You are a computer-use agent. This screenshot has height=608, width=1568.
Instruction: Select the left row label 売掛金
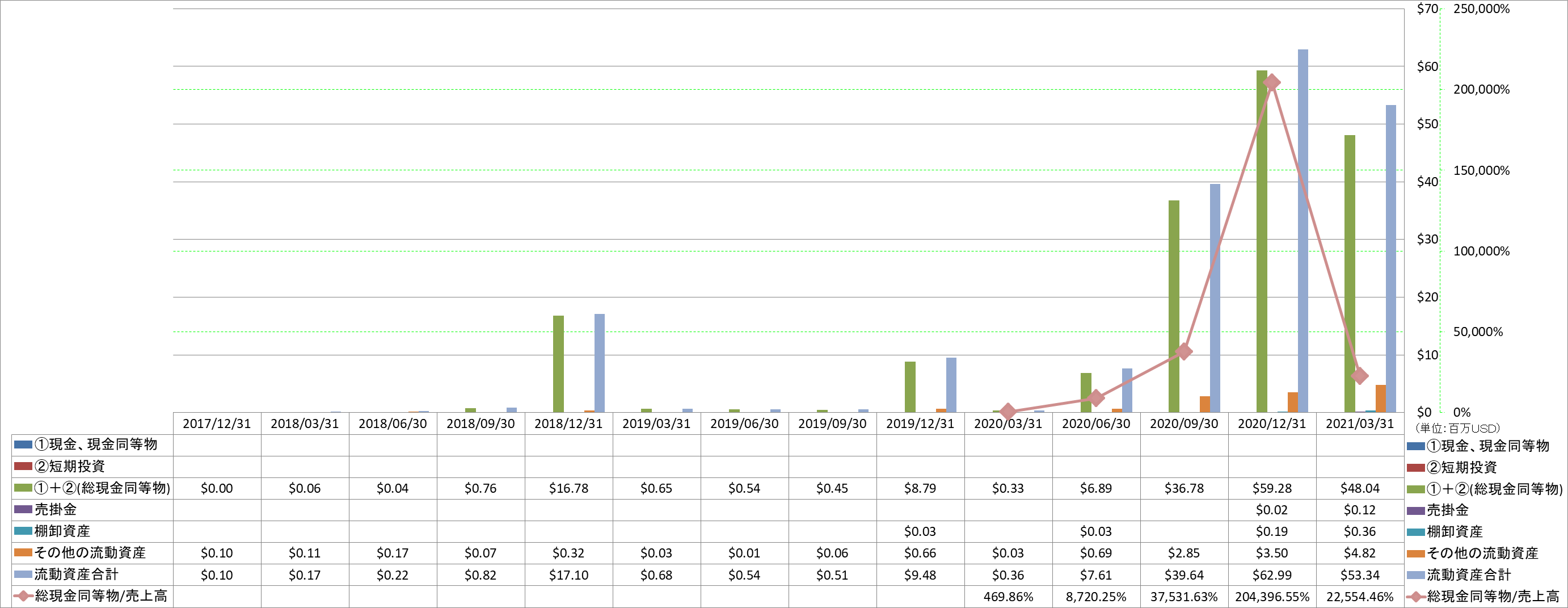pos(56,509)
